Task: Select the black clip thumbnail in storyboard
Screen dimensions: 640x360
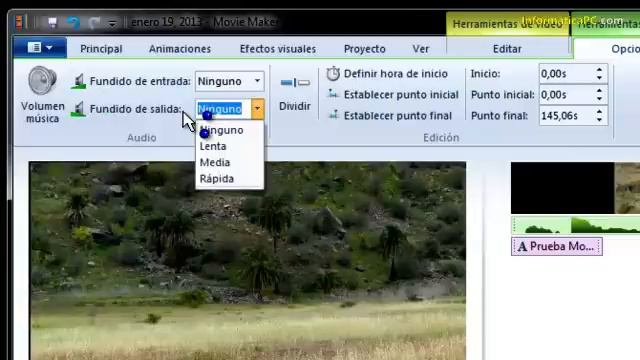Action: coord(562,188)
